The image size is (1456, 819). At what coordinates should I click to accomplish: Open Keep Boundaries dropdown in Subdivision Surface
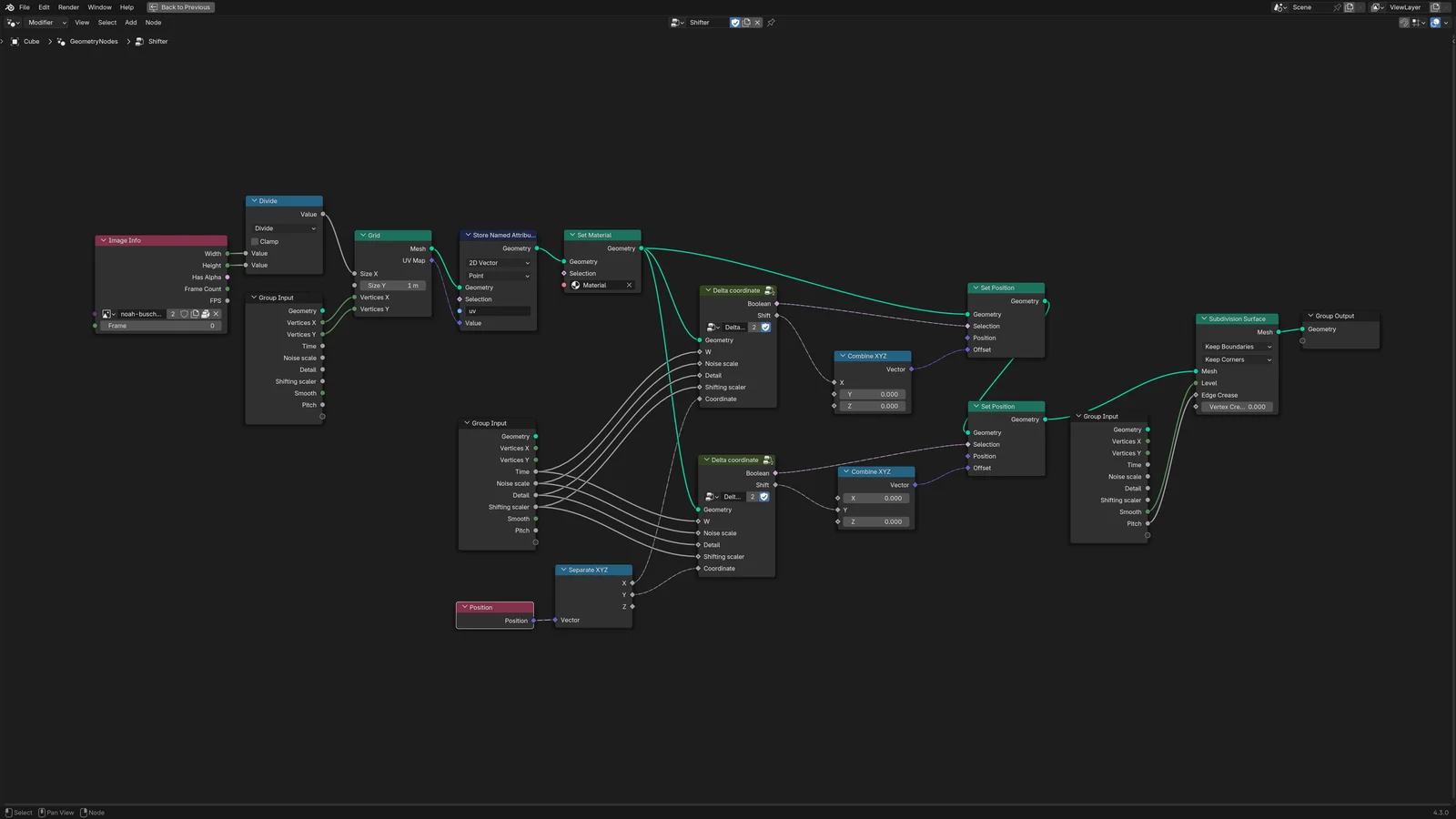point(1237,347)
